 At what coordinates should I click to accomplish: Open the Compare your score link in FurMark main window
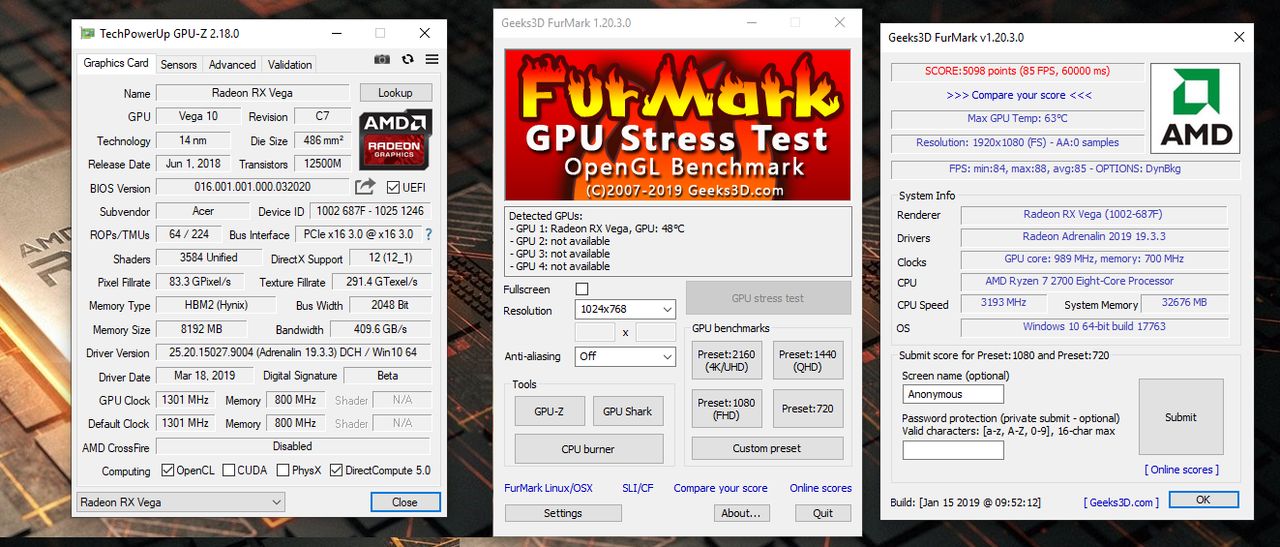click(x=721, y=488)
